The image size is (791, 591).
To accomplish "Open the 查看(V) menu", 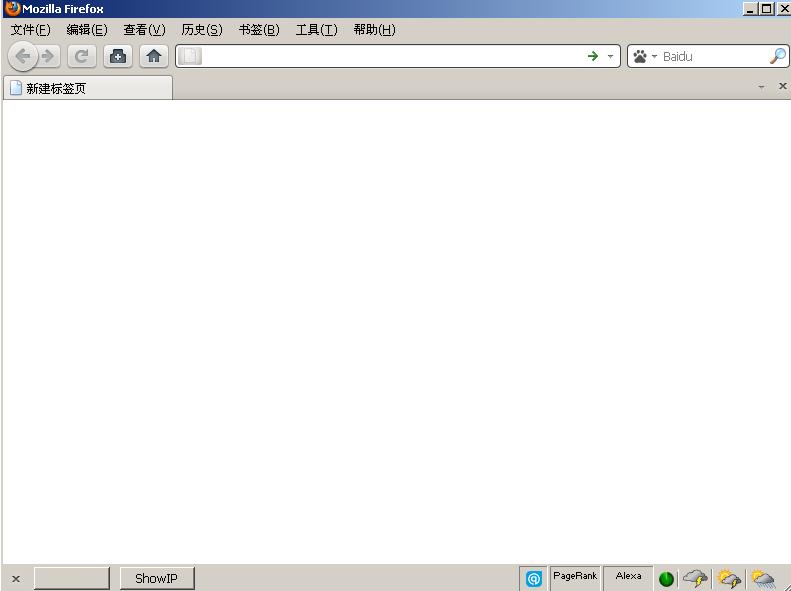I will coord(144,30).
